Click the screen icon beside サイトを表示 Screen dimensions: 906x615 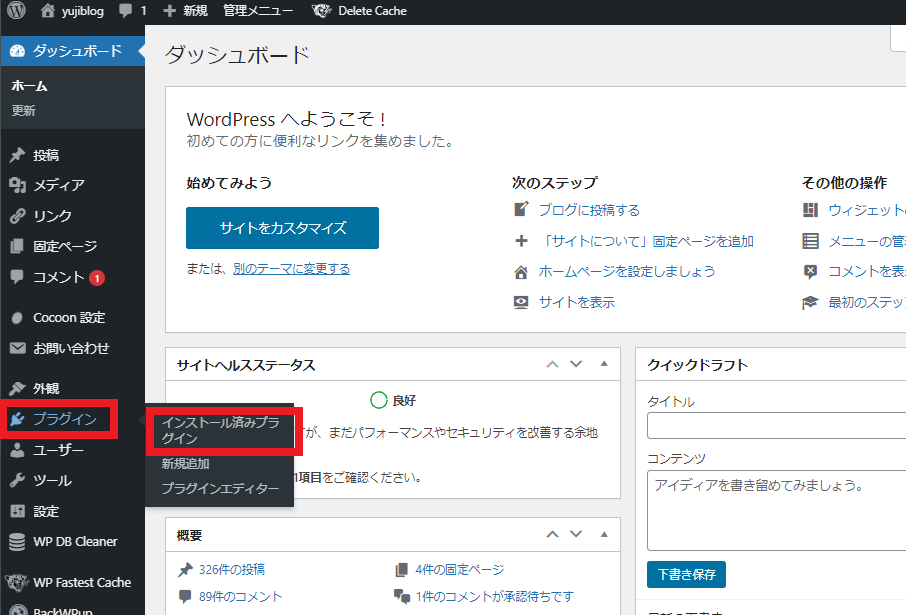[x=521, y=302]
